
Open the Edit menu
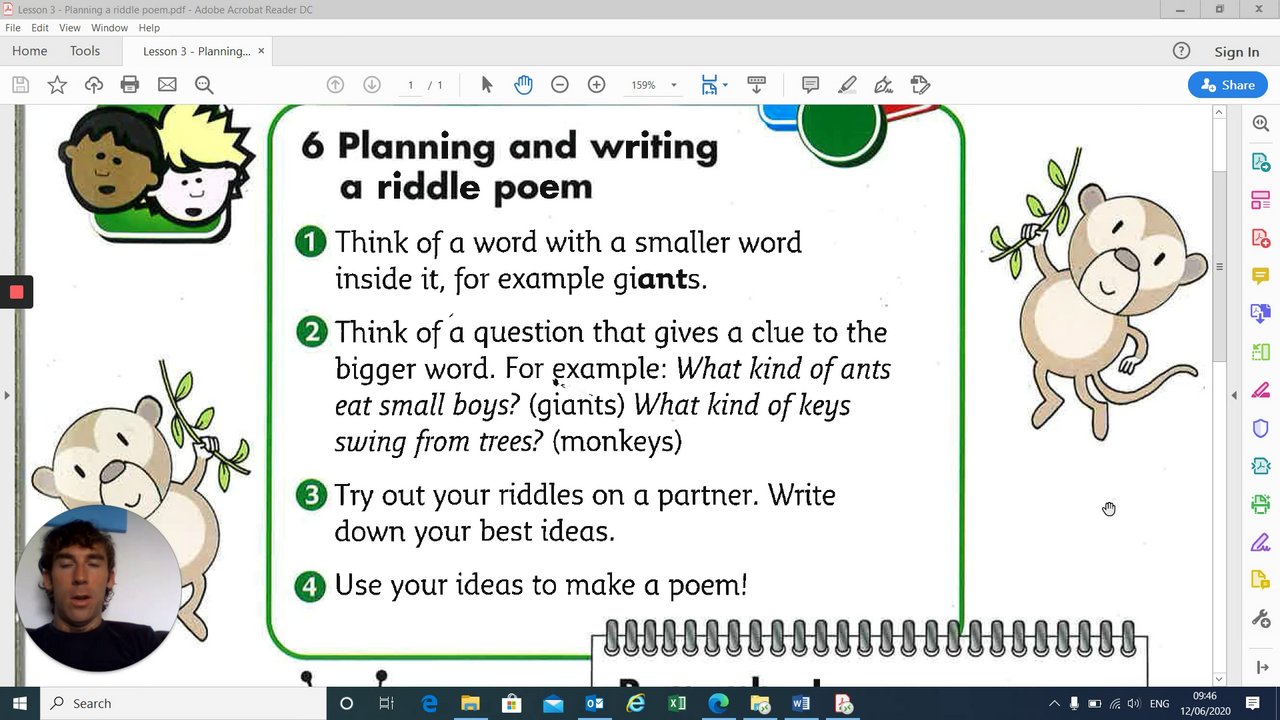(x=40, y=28)
